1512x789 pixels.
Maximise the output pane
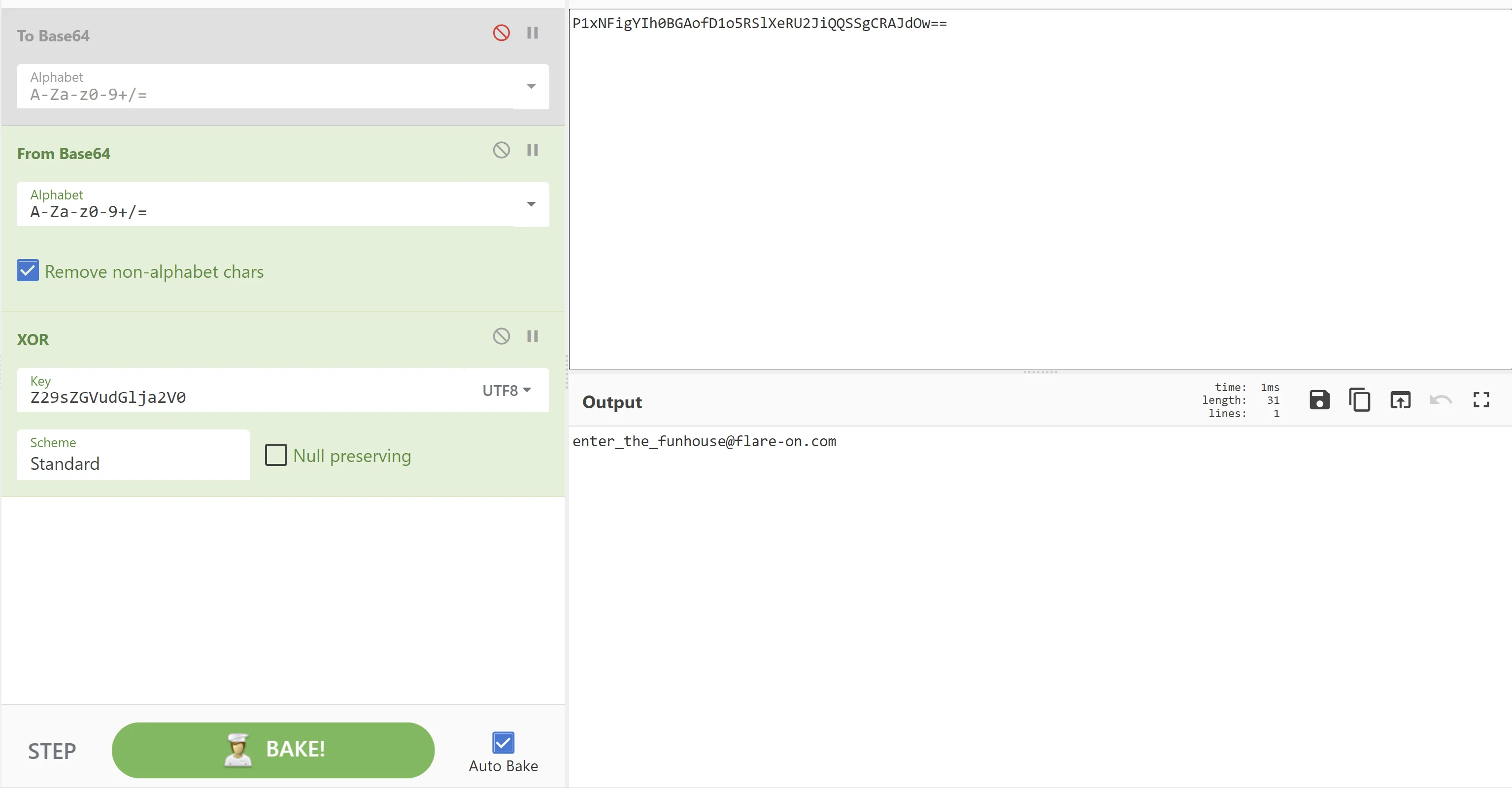[x=1481, y=400]
